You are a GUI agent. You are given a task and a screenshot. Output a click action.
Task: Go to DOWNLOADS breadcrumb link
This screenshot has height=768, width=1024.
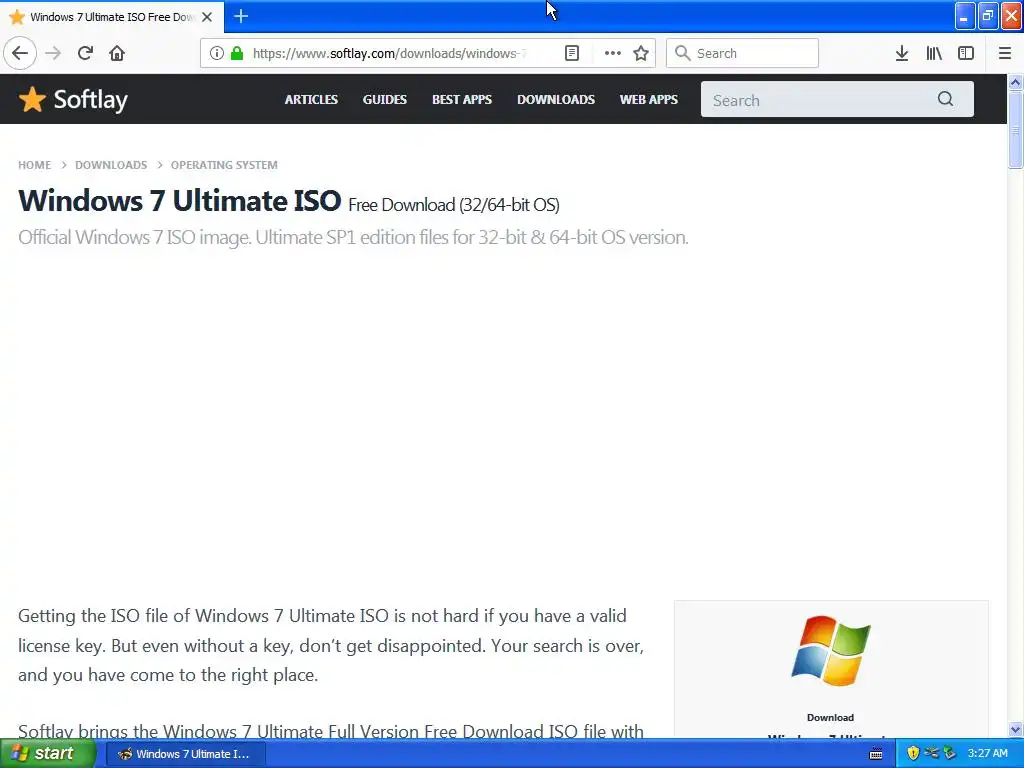111,165
